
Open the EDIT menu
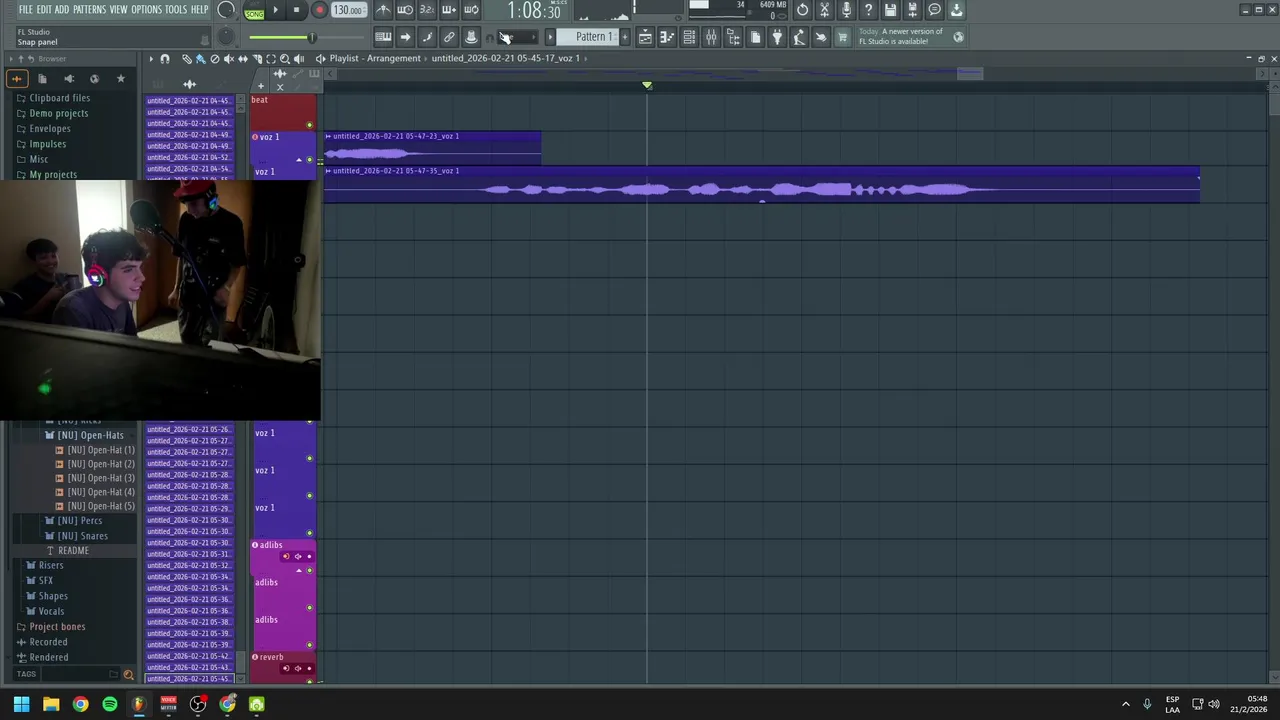[44, 10]
